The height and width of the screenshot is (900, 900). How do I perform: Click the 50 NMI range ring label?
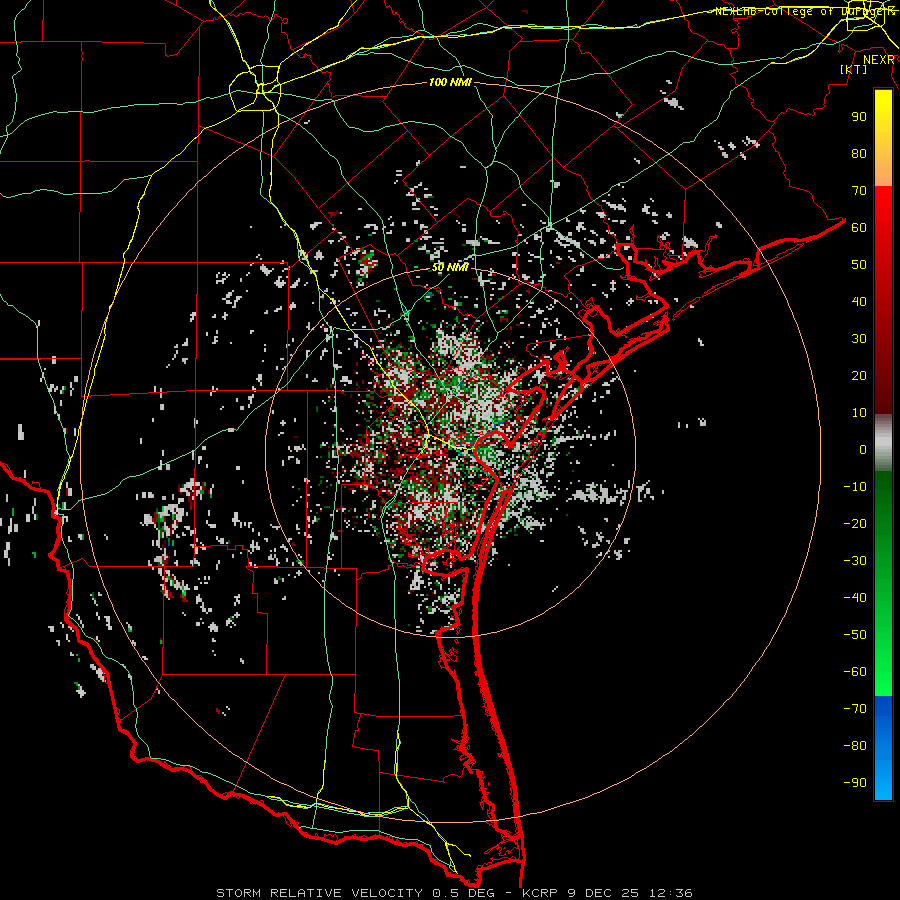[451, 267]
